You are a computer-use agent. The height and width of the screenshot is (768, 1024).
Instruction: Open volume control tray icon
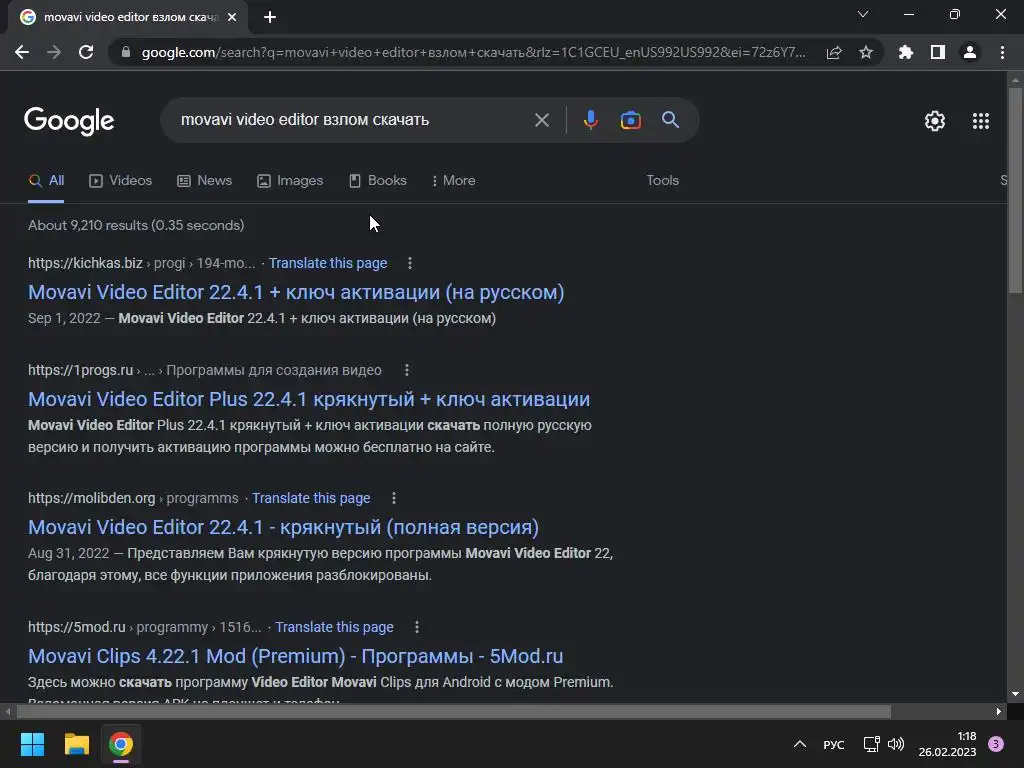896,744
